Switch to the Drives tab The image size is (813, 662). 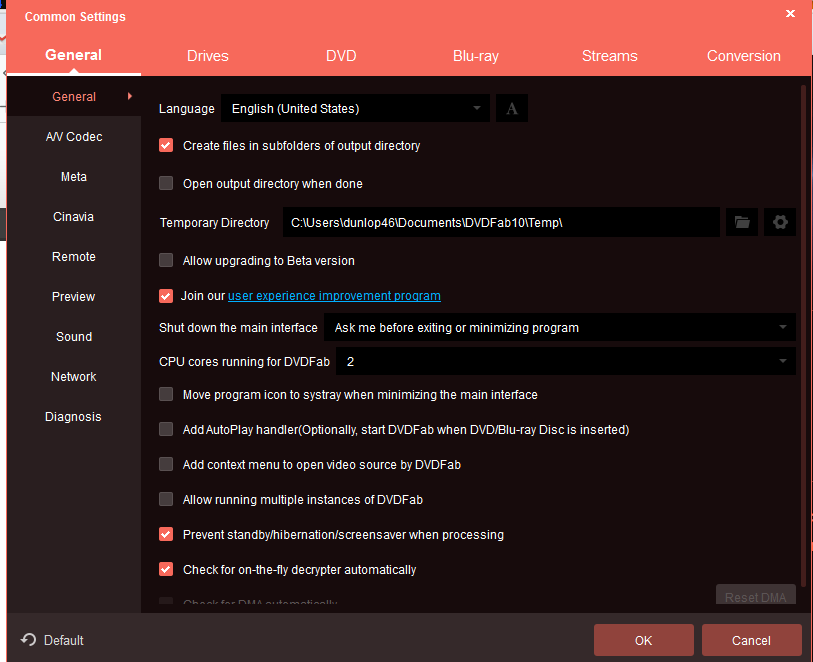207,55
